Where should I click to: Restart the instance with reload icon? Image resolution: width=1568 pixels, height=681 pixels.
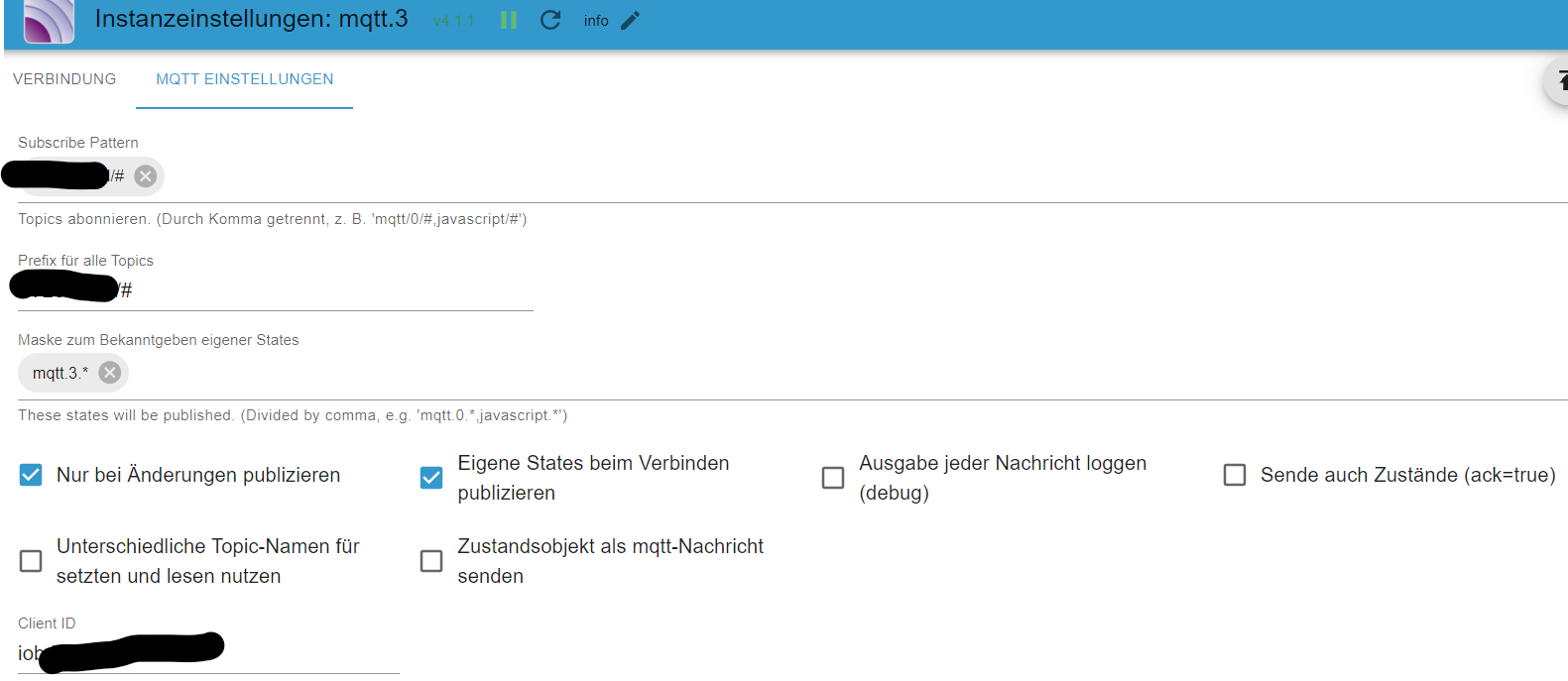pyautogui.click(x=550, y=20)
